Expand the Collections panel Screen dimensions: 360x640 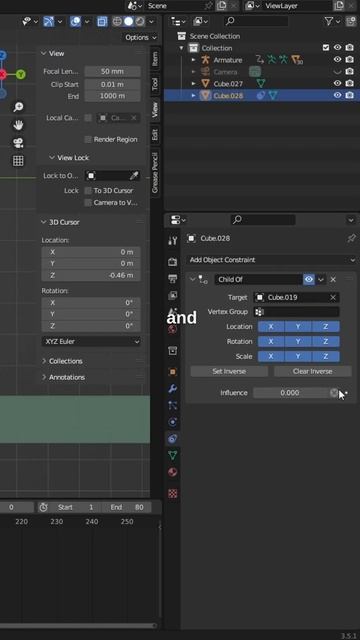(x=44, y=361)
